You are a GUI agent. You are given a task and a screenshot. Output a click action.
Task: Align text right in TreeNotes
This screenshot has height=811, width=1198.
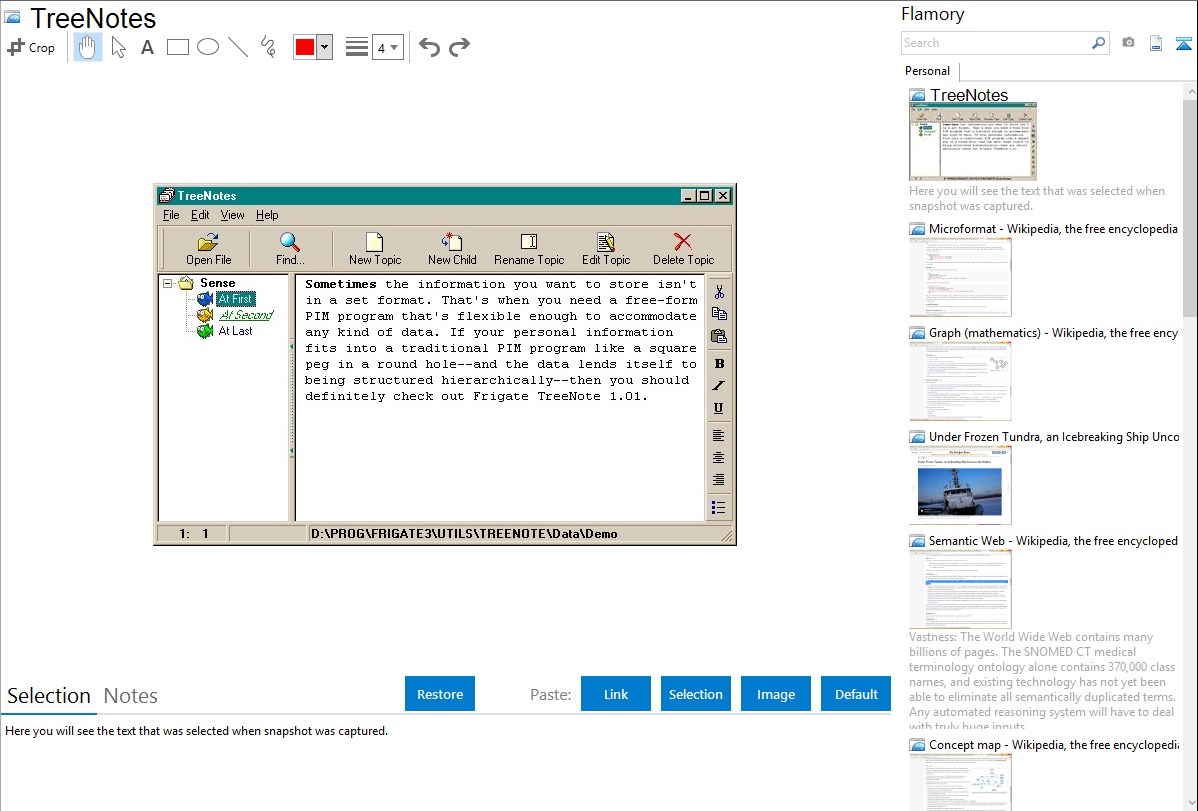[x=719, y=480]
